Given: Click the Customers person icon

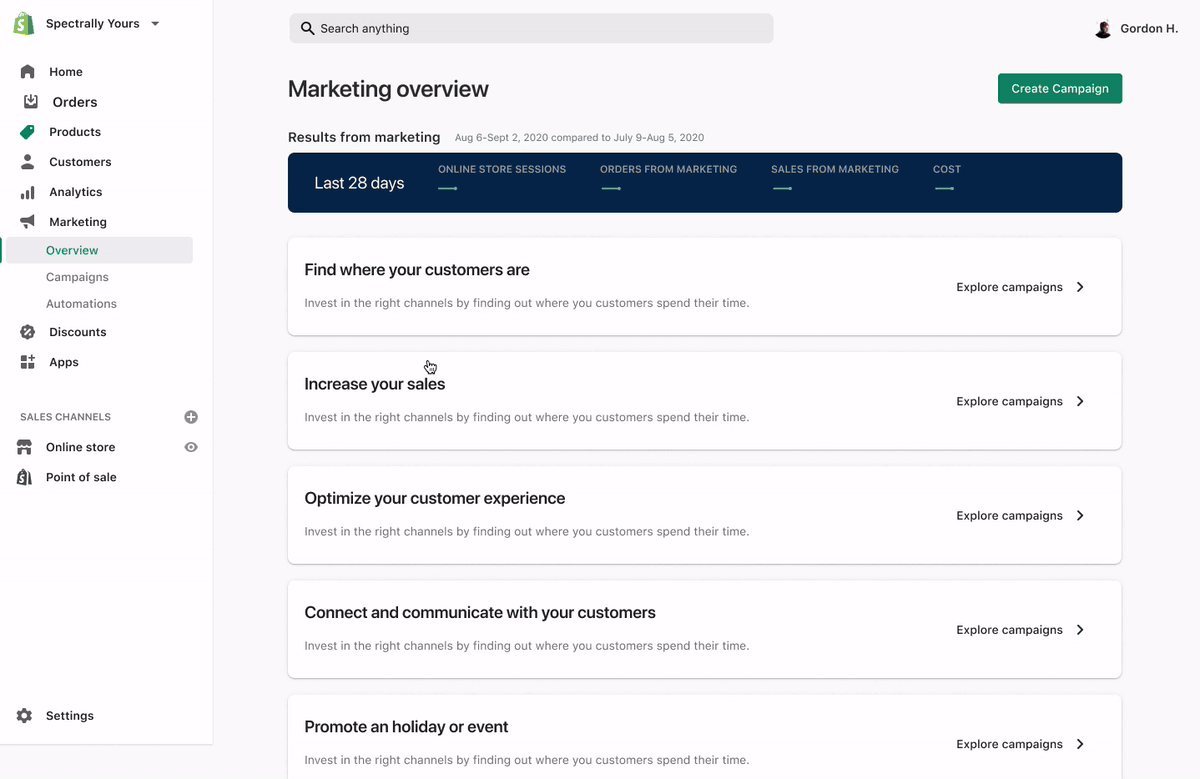Looking at the screenshot, I should pos(27,162).
